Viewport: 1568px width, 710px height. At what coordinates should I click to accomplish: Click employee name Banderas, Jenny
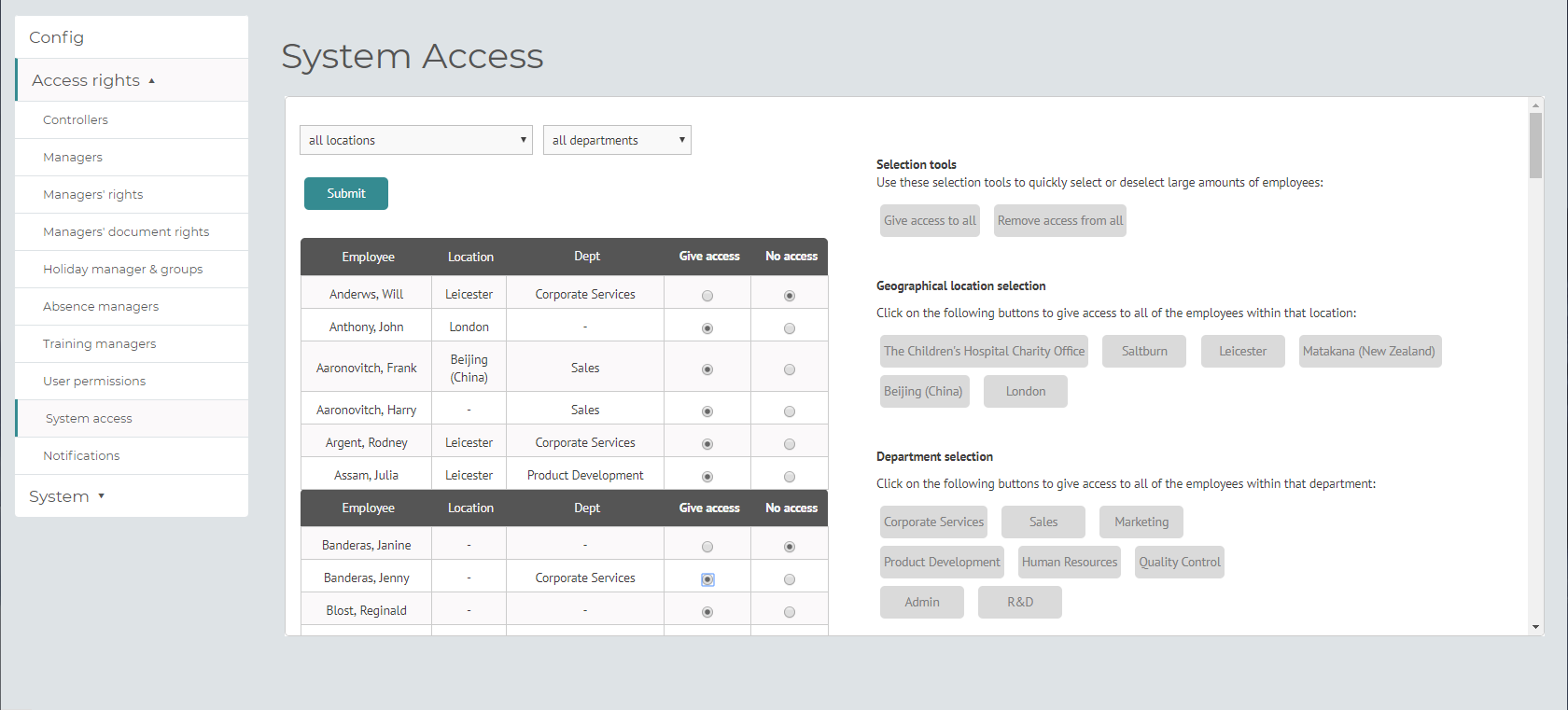coord(367,578)
